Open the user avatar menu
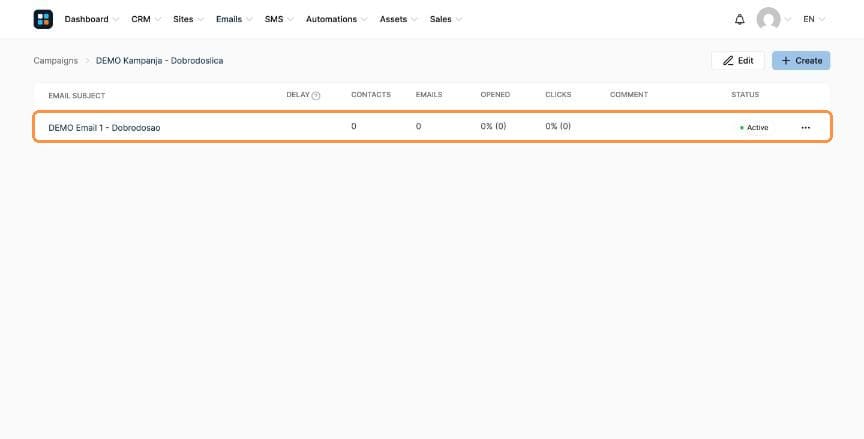 coord(768,19)
